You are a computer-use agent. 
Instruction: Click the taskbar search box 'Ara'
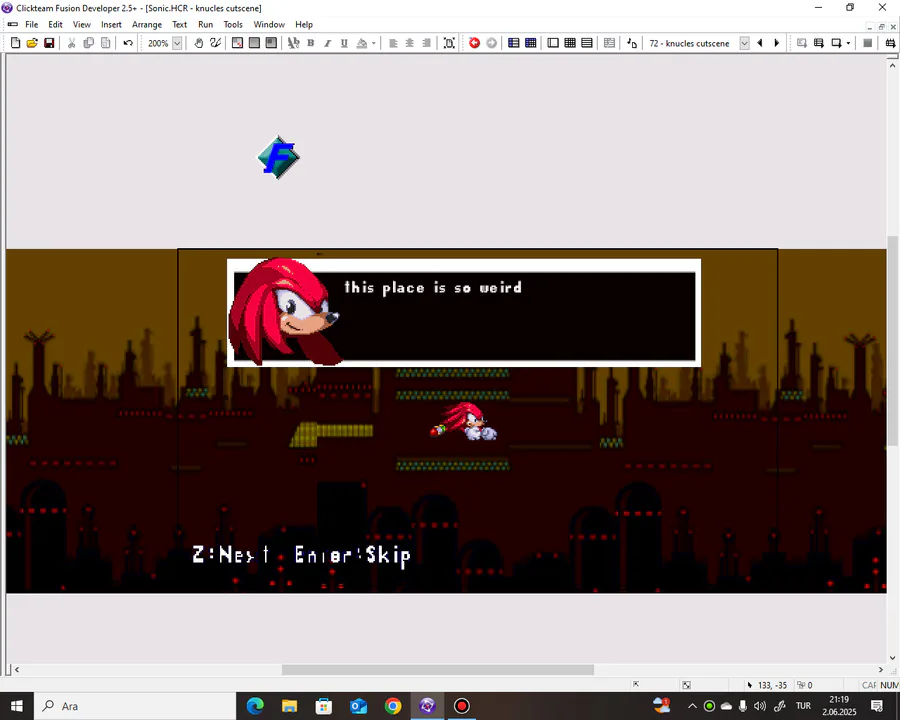coord(135,706)
